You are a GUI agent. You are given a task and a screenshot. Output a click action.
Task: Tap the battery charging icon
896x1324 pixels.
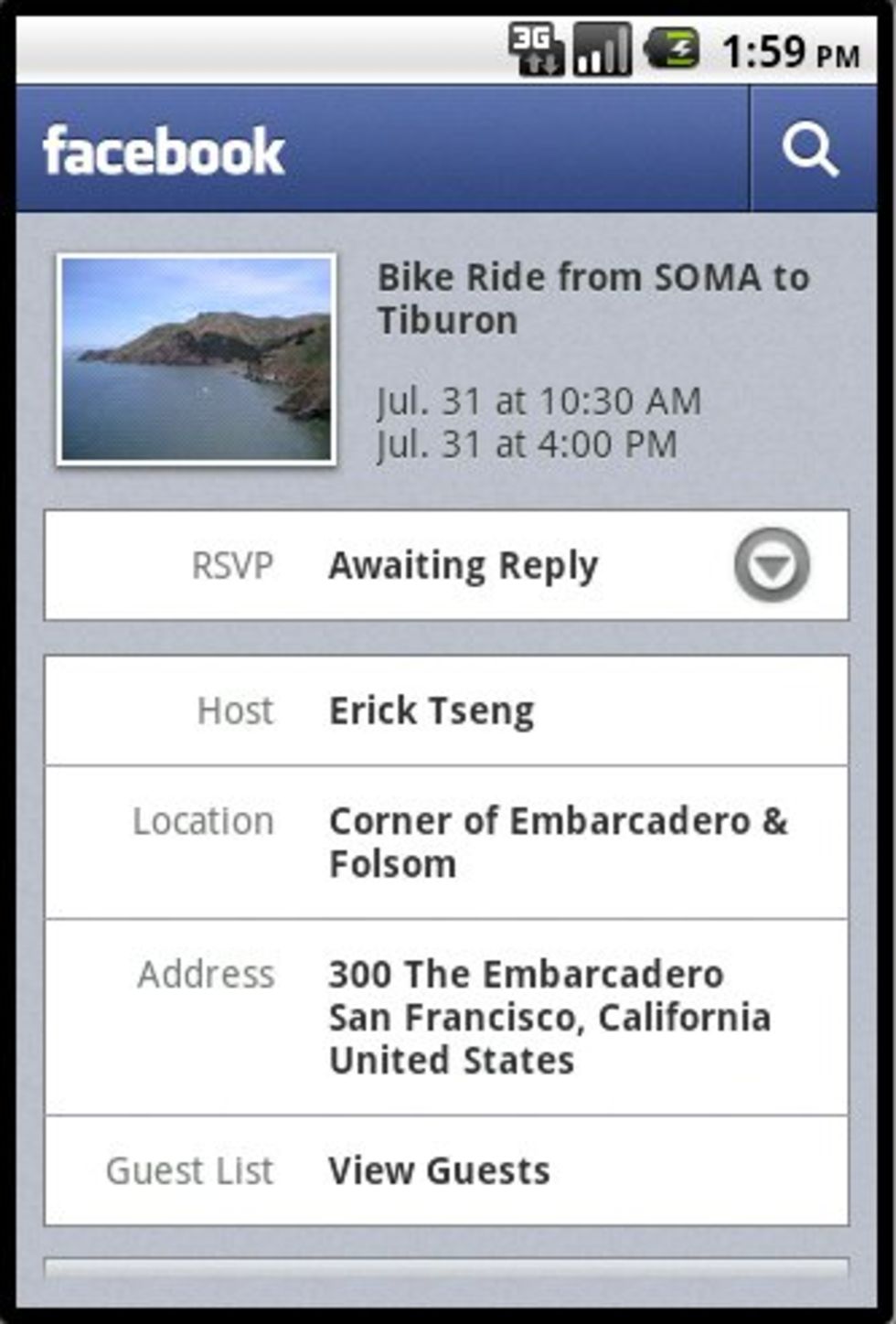tap(672, 48)
